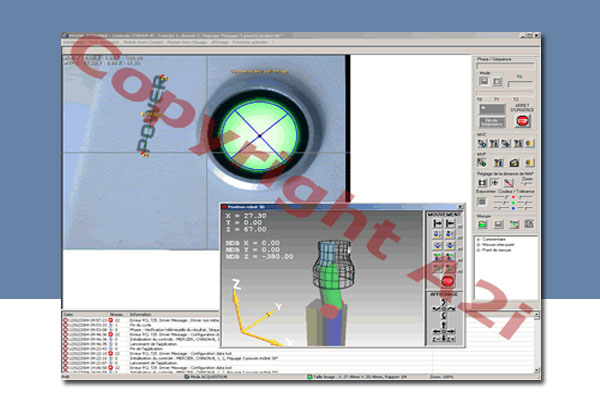Click the first icon in the MVC row
Image resolution: width=600 pixels, height=400 pixels.
point(481,143)
